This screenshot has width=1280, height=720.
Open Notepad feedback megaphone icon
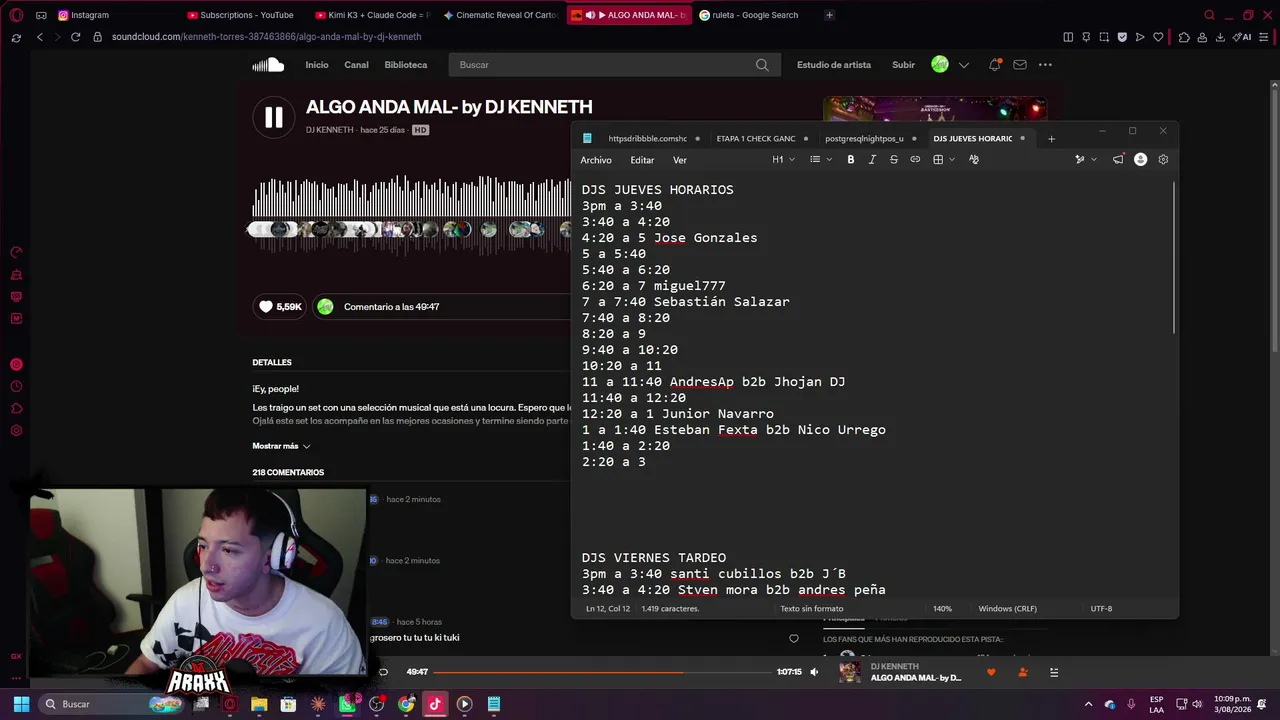click(x=1118, y=160)
